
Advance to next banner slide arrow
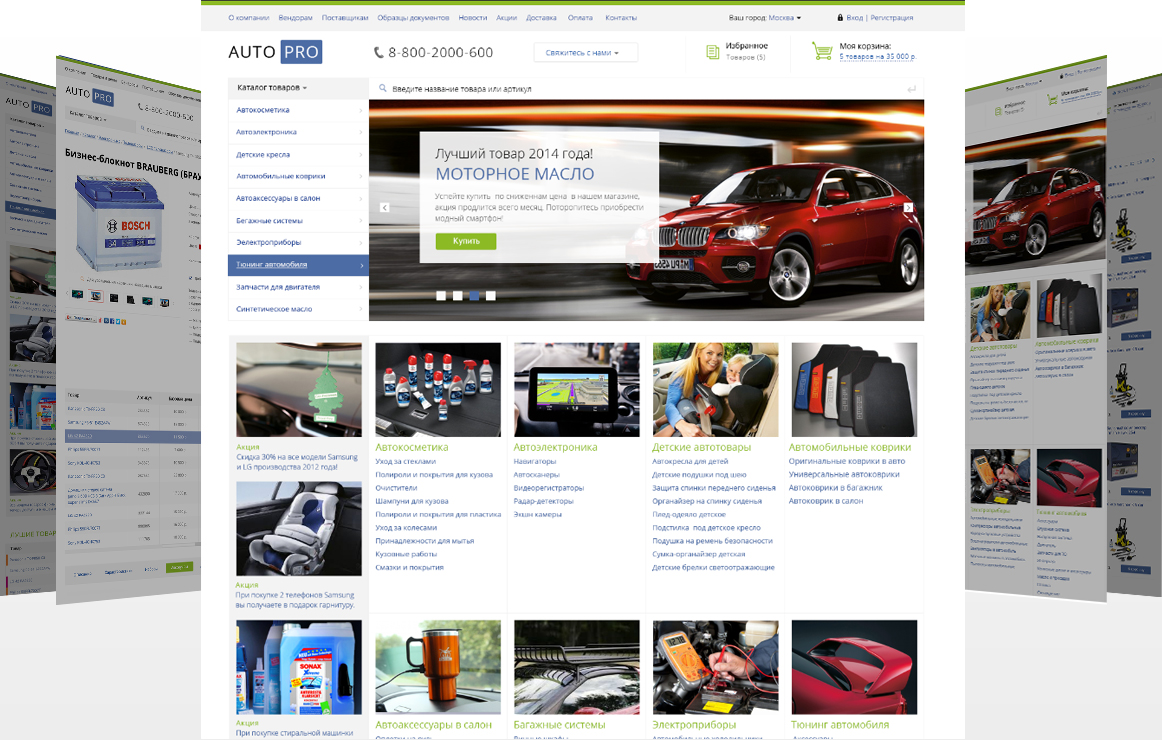point(908,208)
